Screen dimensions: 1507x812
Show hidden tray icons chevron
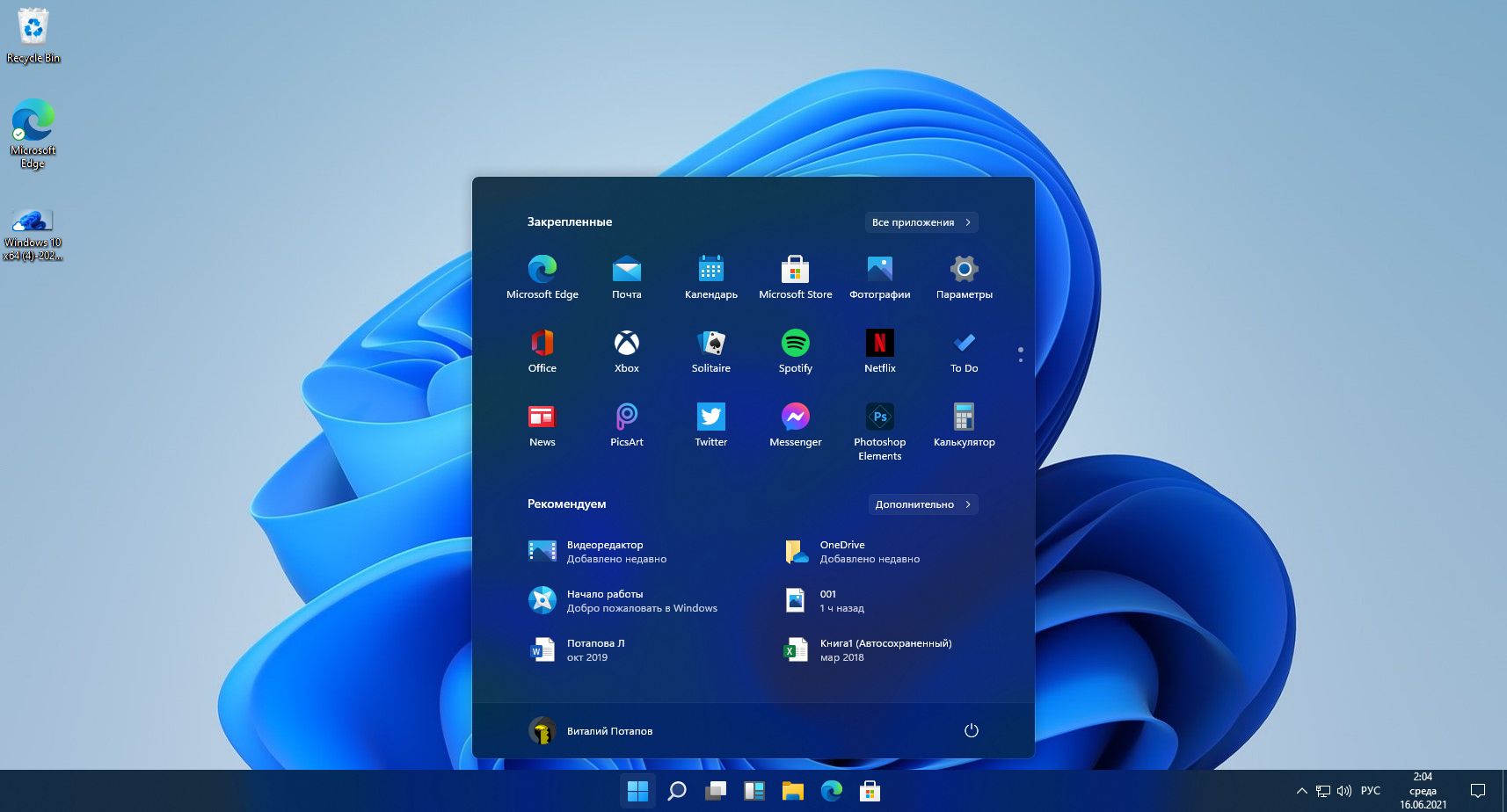click(1302, 791)
